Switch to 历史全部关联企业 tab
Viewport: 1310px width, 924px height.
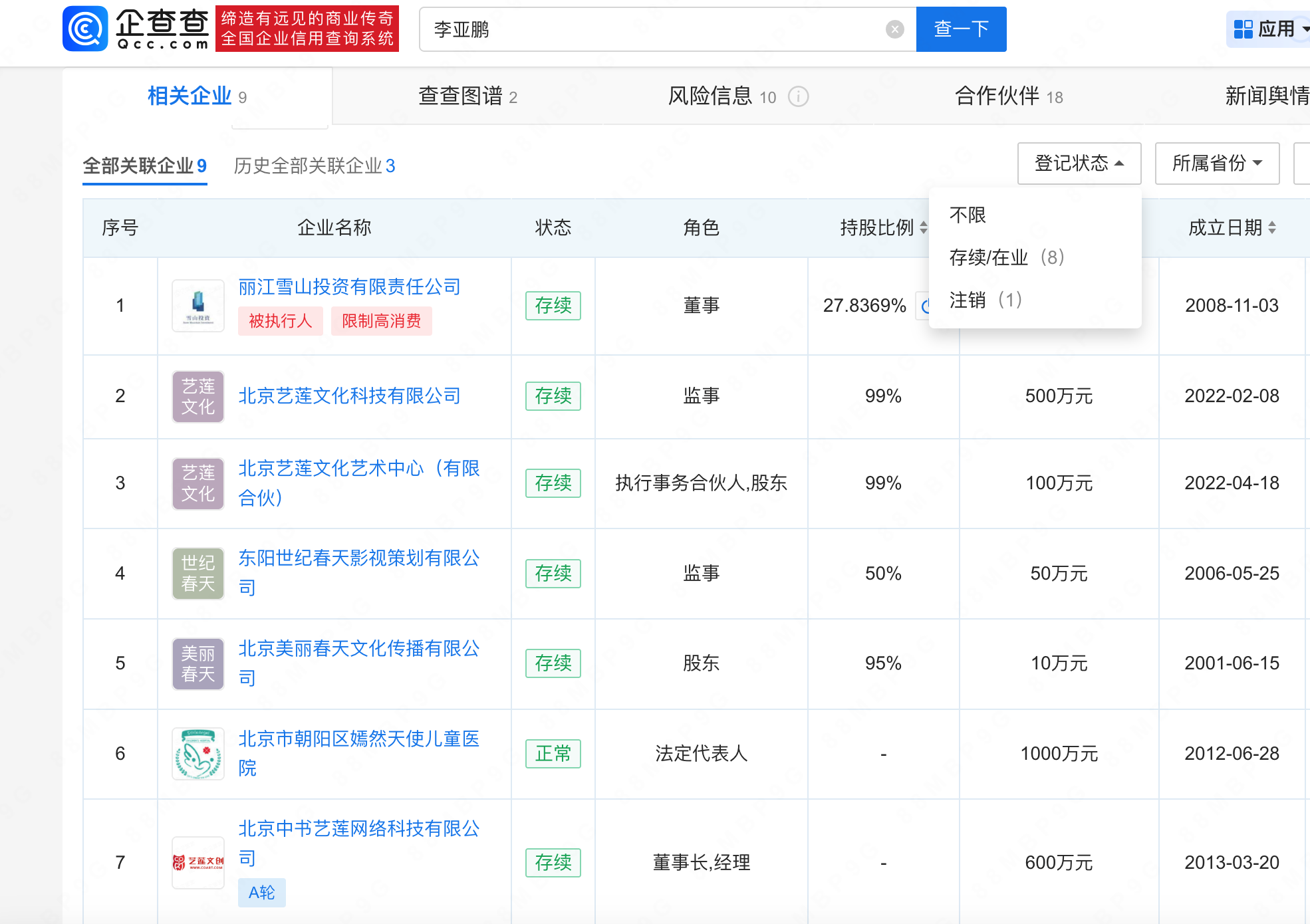314,166
